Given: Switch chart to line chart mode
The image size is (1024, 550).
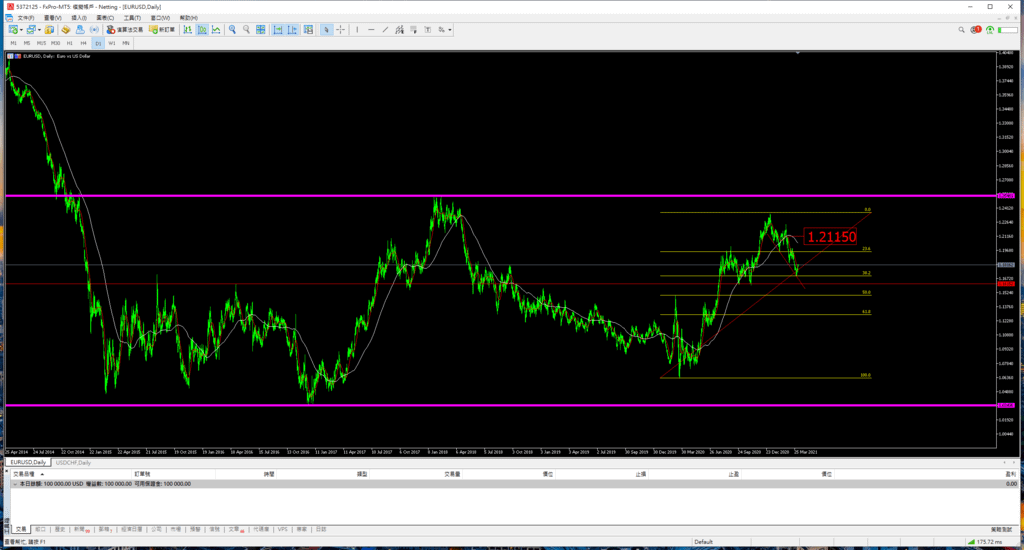Looking at the screenshot, I should click(216, 29).
